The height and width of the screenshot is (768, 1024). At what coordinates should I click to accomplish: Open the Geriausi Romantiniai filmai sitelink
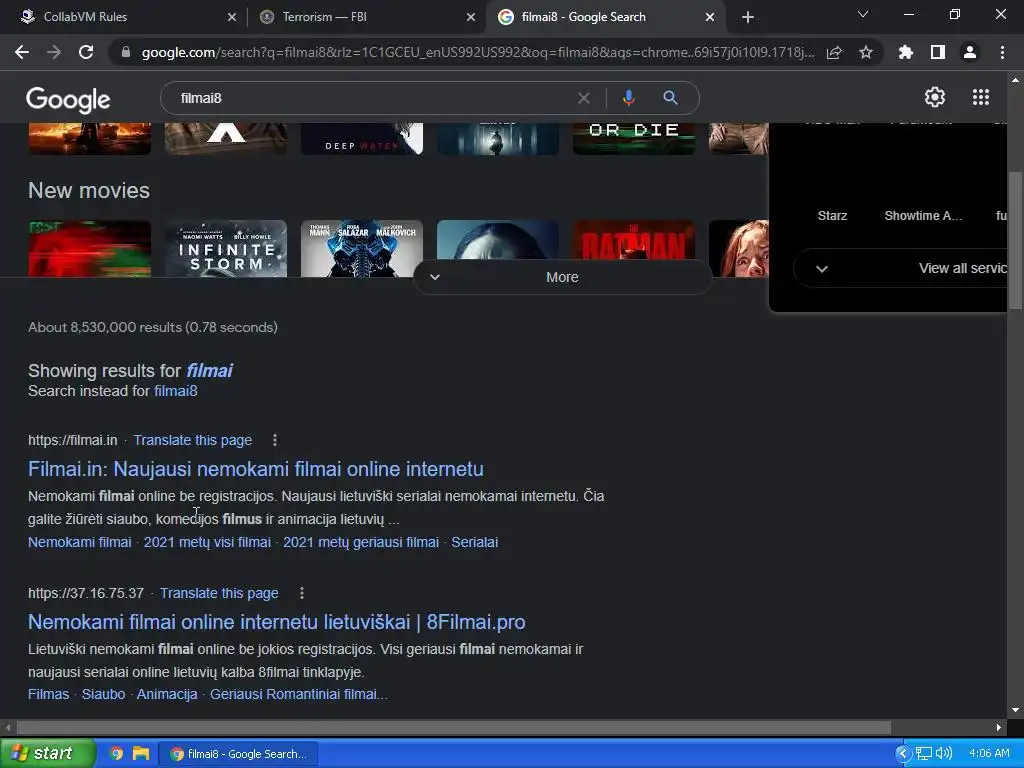(x=298, y=694)
